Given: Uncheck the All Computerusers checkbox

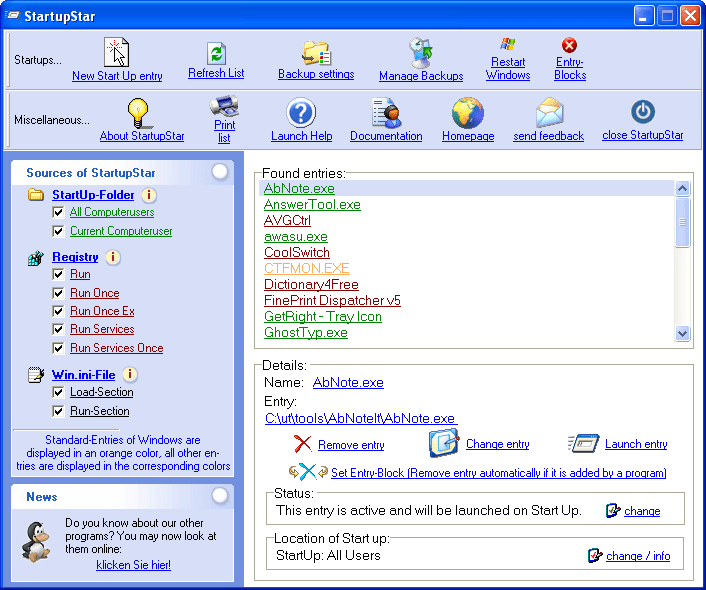Looking at the screenshot, I should point(58,212).
